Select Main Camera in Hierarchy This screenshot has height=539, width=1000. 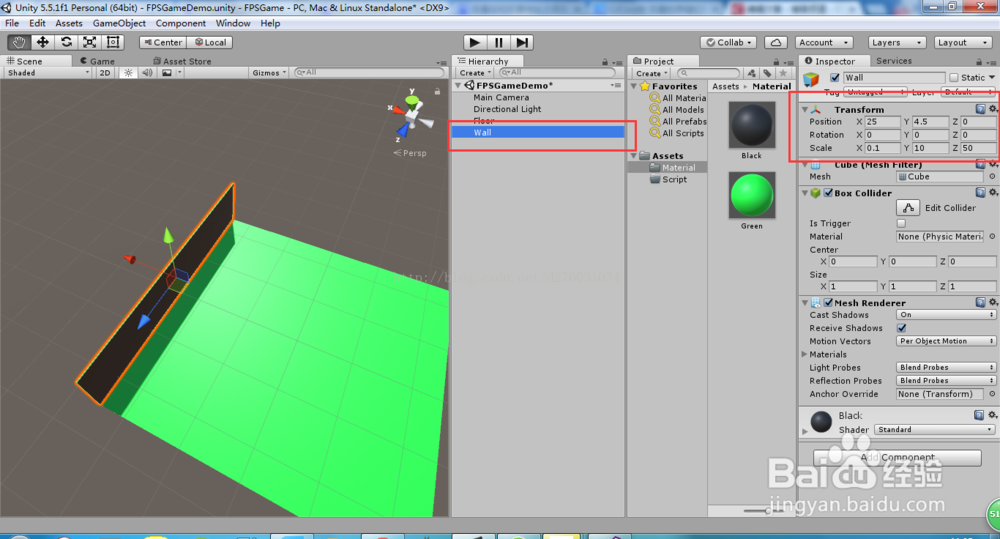click(x=501, y=97)
